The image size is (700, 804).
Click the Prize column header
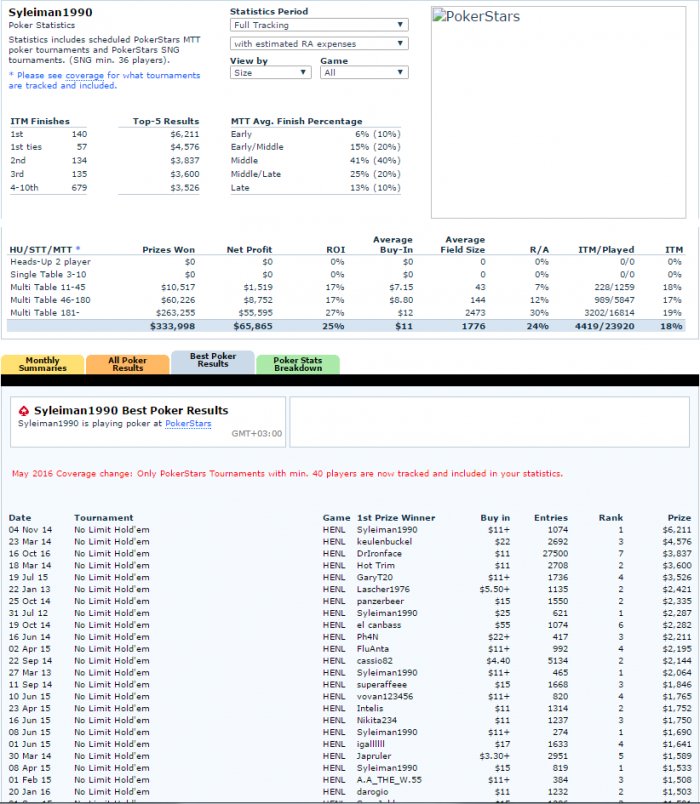679,518
